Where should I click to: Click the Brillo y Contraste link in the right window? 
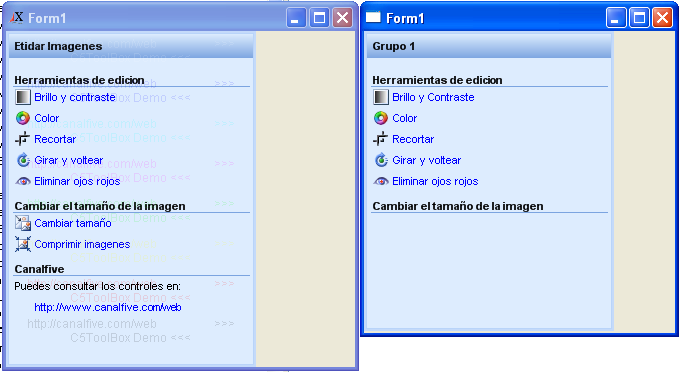433,97
